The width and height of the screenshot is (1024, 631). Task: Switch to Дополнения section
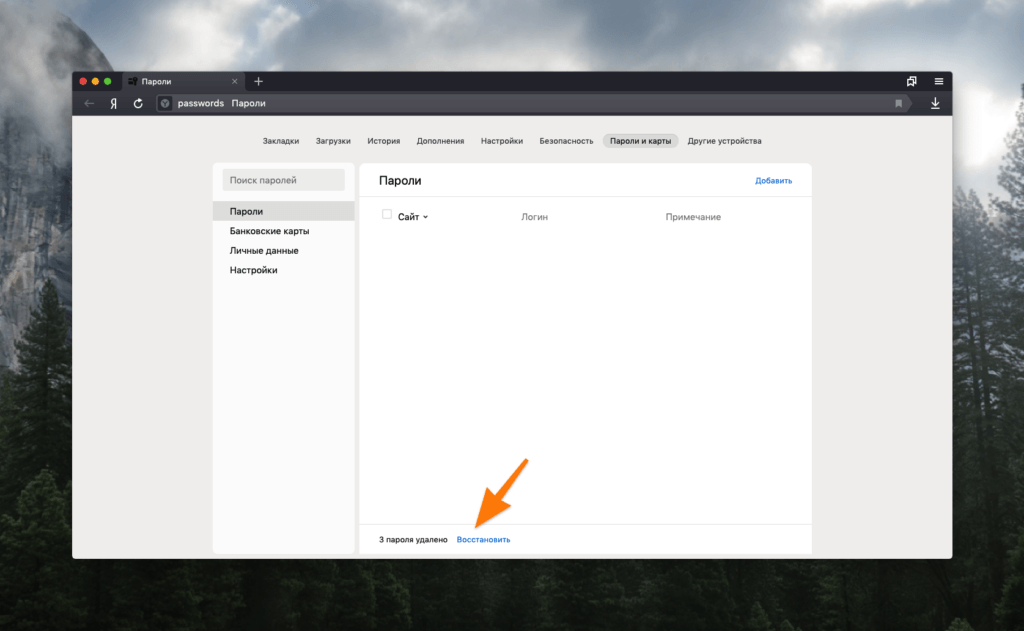pos(440,141)
